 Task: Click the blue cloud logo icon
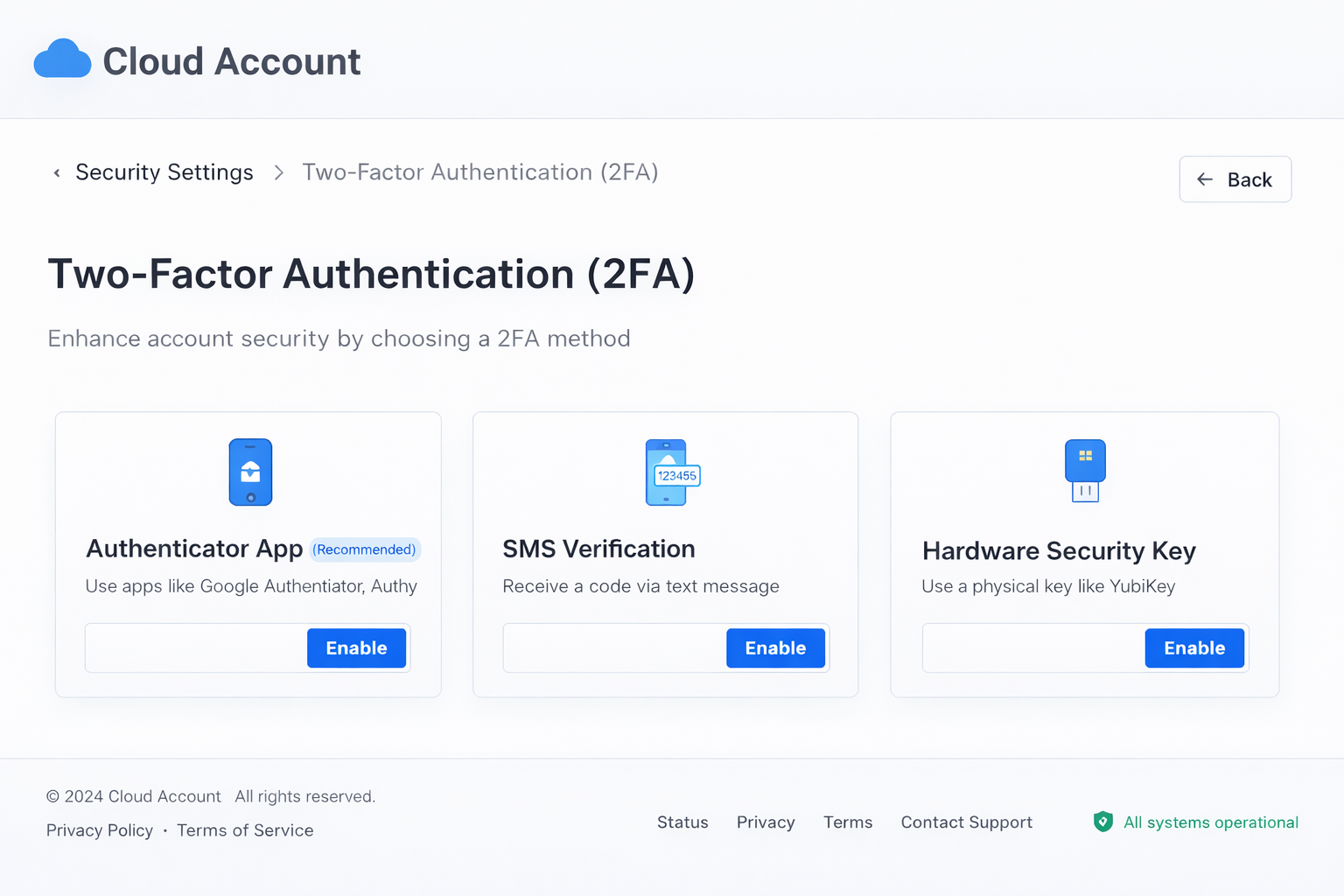tap(62, 59)
